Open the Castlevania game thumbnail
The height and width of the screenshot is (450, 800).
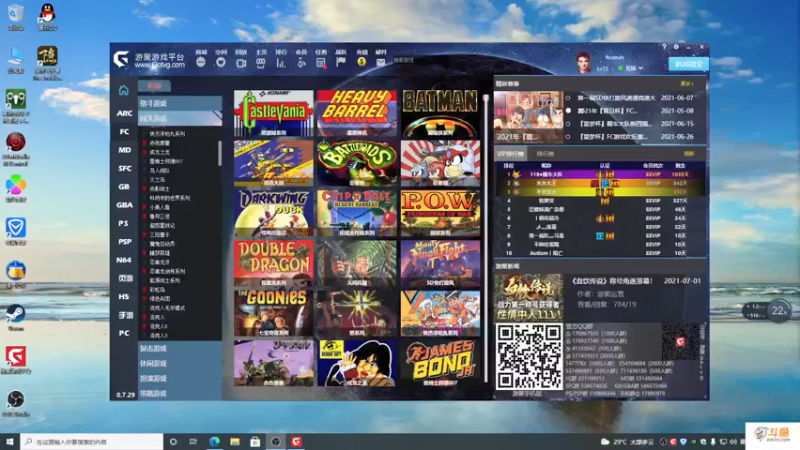coord(274,113)
